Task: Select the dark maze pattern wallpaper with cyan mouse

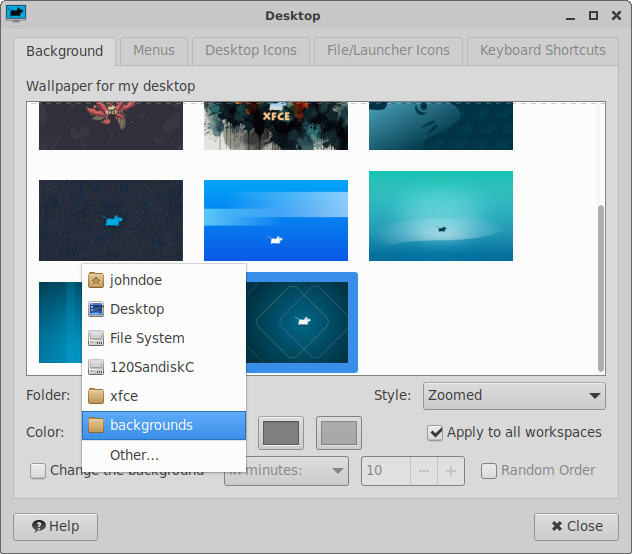Action: 111,220
